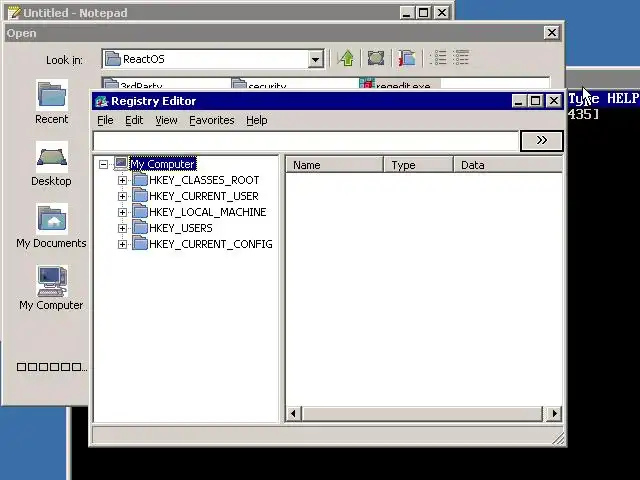
Task: Click the desktop view icon in Open dialog toolbar
Action: tap(376, 58)
